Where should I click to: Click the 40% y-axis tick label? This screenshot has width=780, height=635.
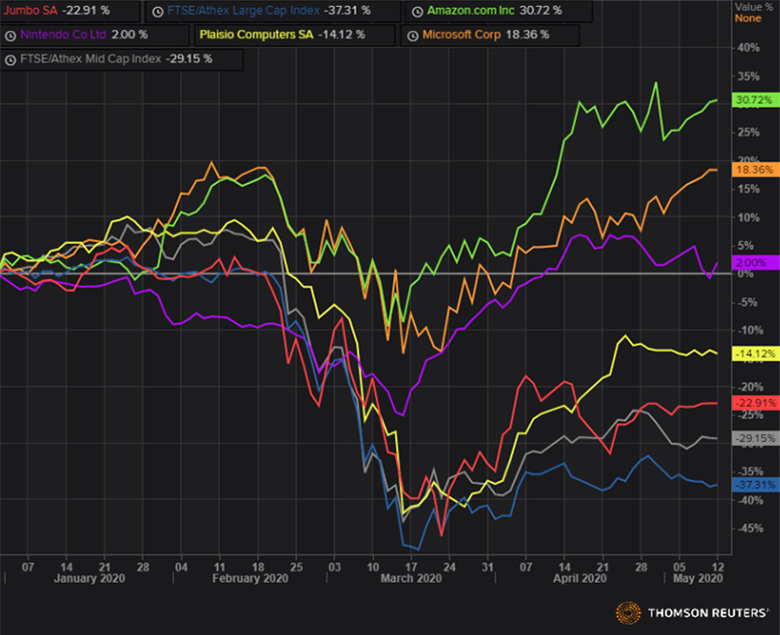(749, 48)
